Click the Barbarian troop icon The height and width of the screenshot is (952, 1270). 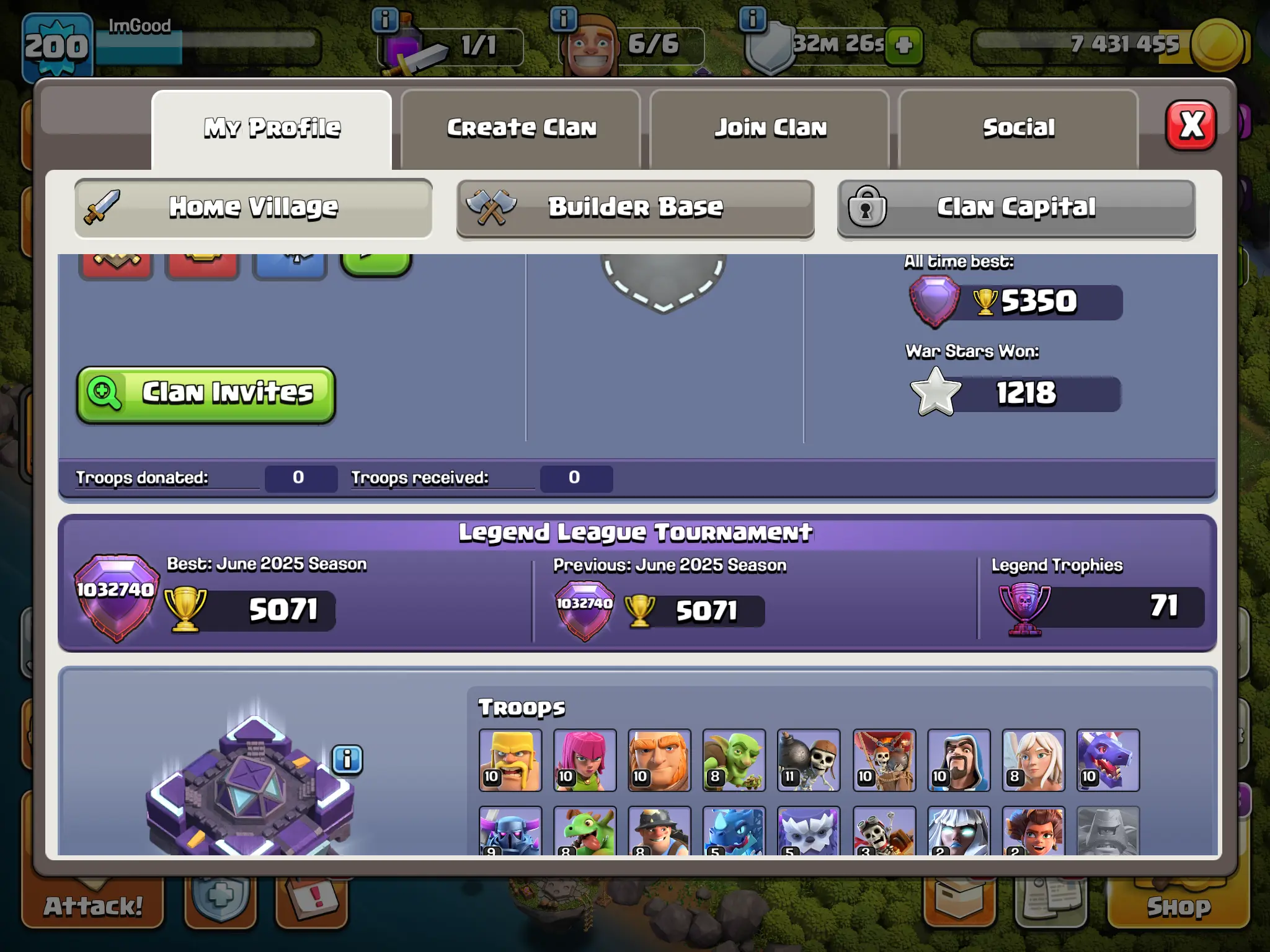tap(510, 760)
